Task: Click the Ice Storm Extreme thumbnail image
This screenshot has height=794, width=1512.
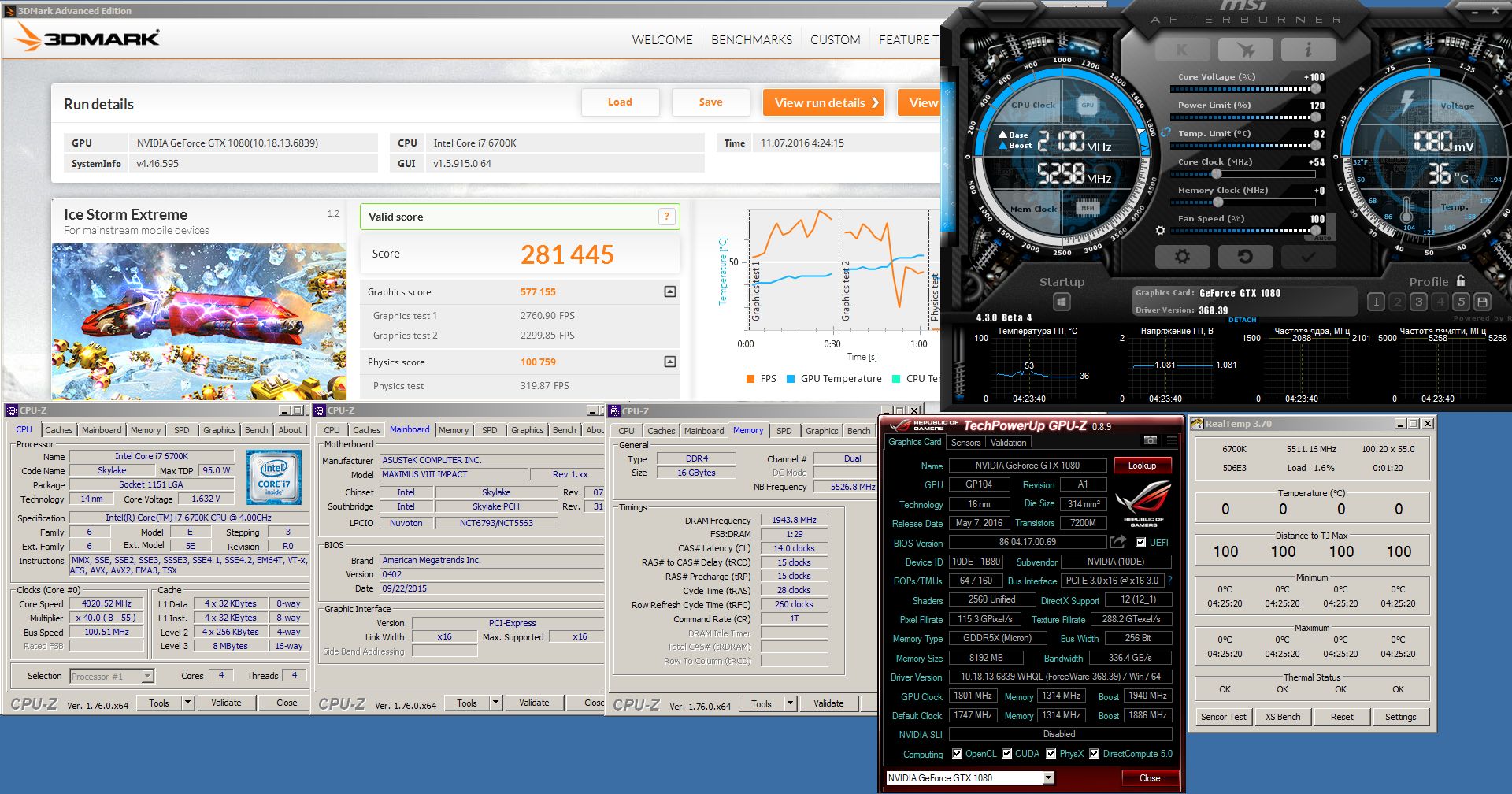Action: tap(199, 321)
